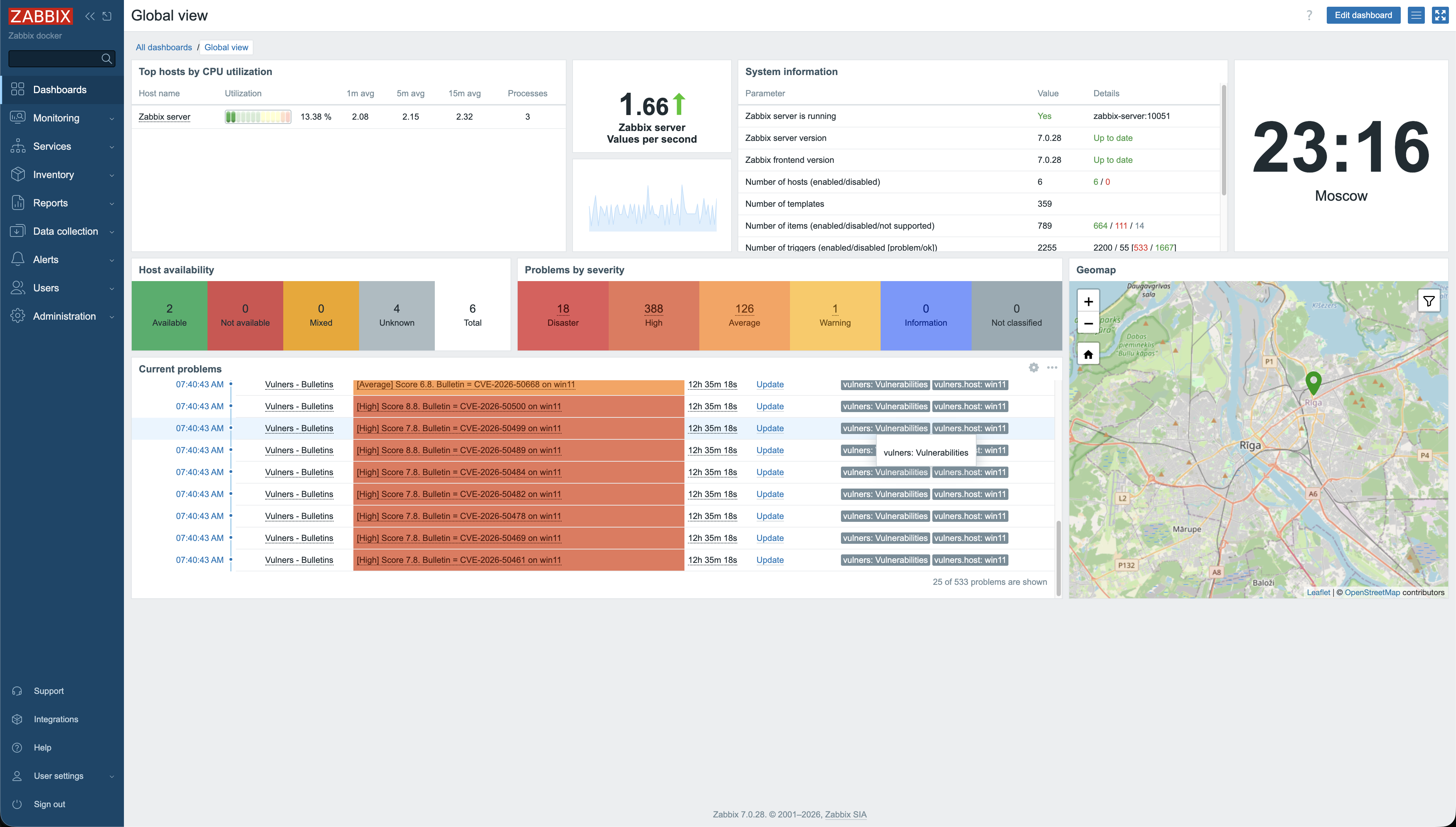This screenshot has width=1456, height=827.
Task: Enter kiosk mode with fullscreen icon
Action: click(1440, 15)
